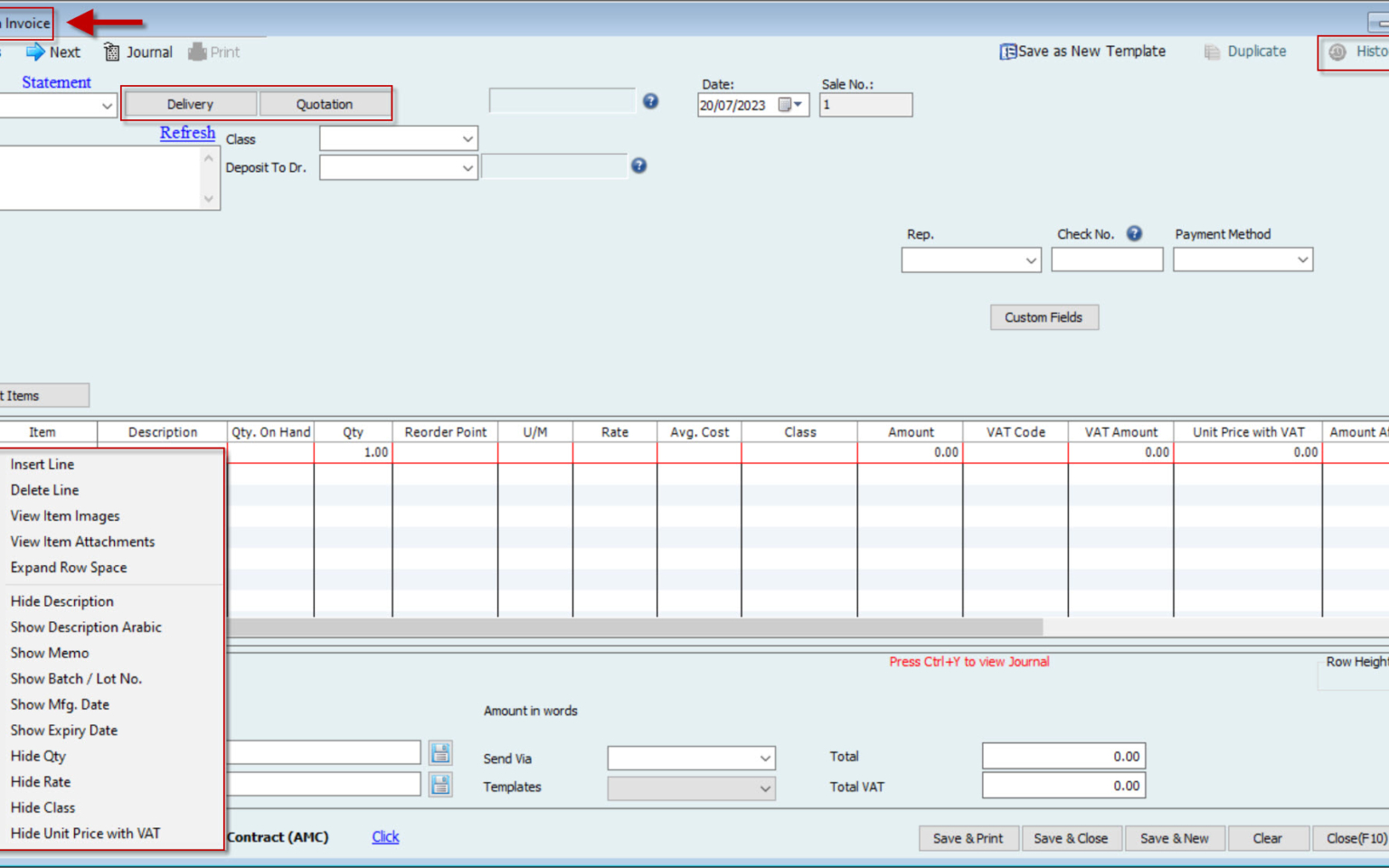Click Save & Print button
This screenshot has width=1389, height=868.
tap(968, 838)
